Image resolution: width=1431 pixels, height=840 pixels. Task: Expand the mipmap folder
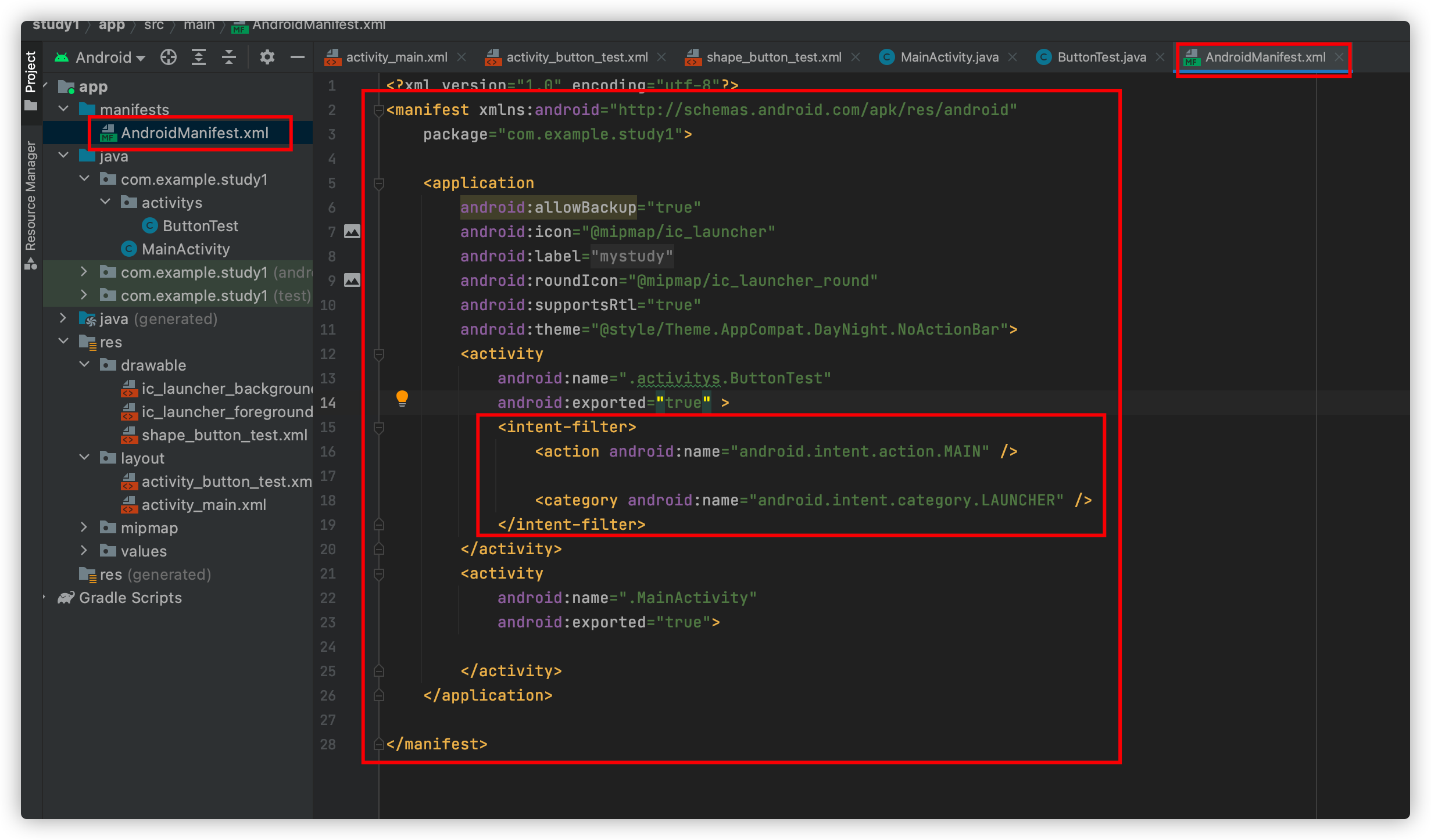85,527
